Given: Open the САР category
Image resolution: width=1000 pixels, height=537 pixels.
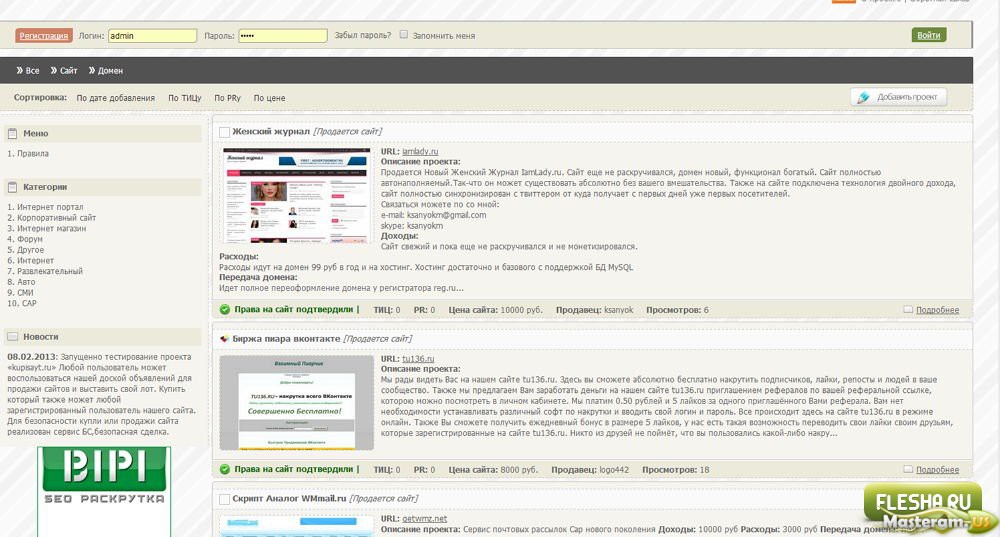Looking at the screenshot, I should tap(29, 303).
